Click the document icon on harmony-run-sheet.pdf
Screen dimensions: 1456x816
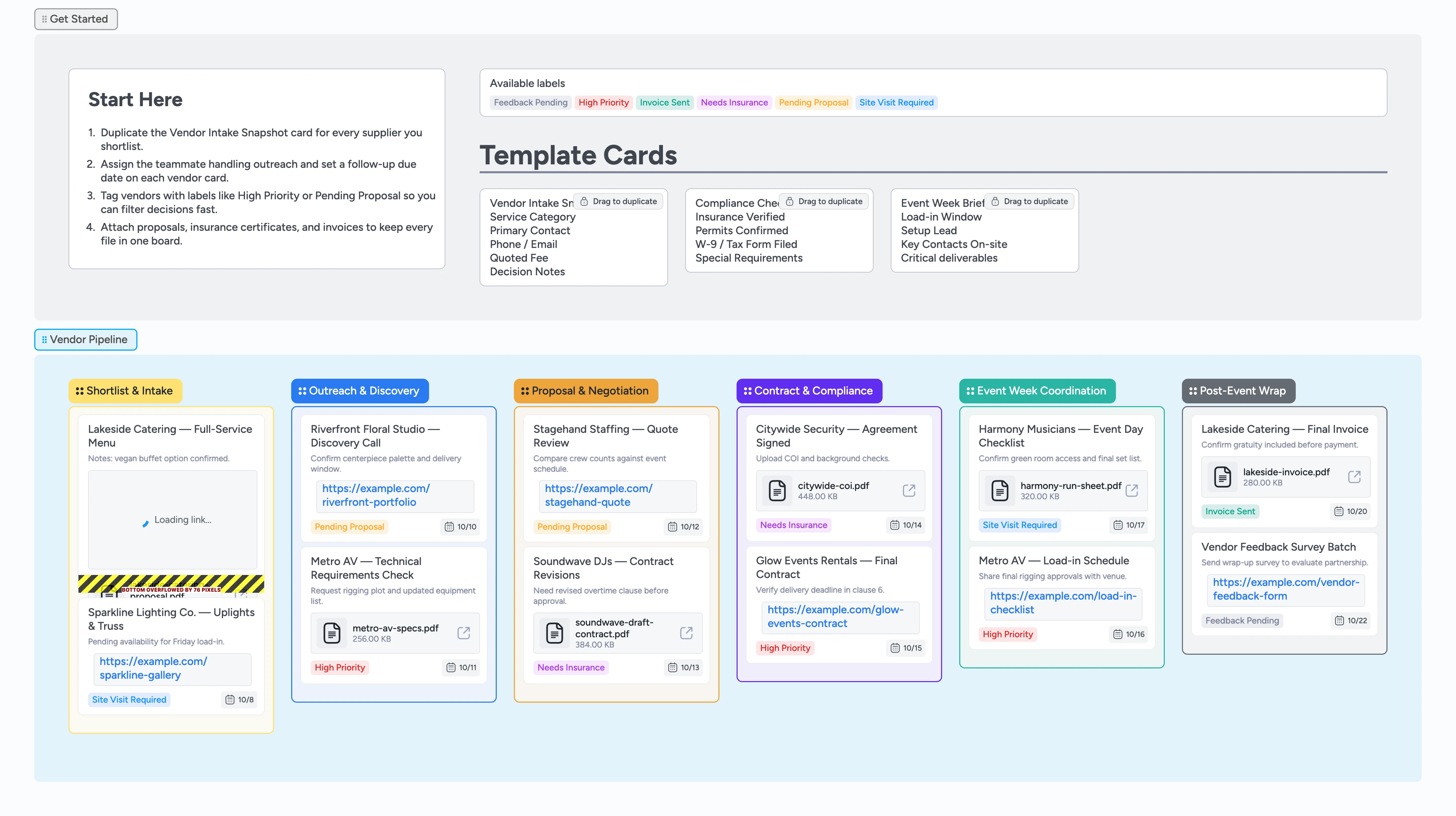[1000, 490]
